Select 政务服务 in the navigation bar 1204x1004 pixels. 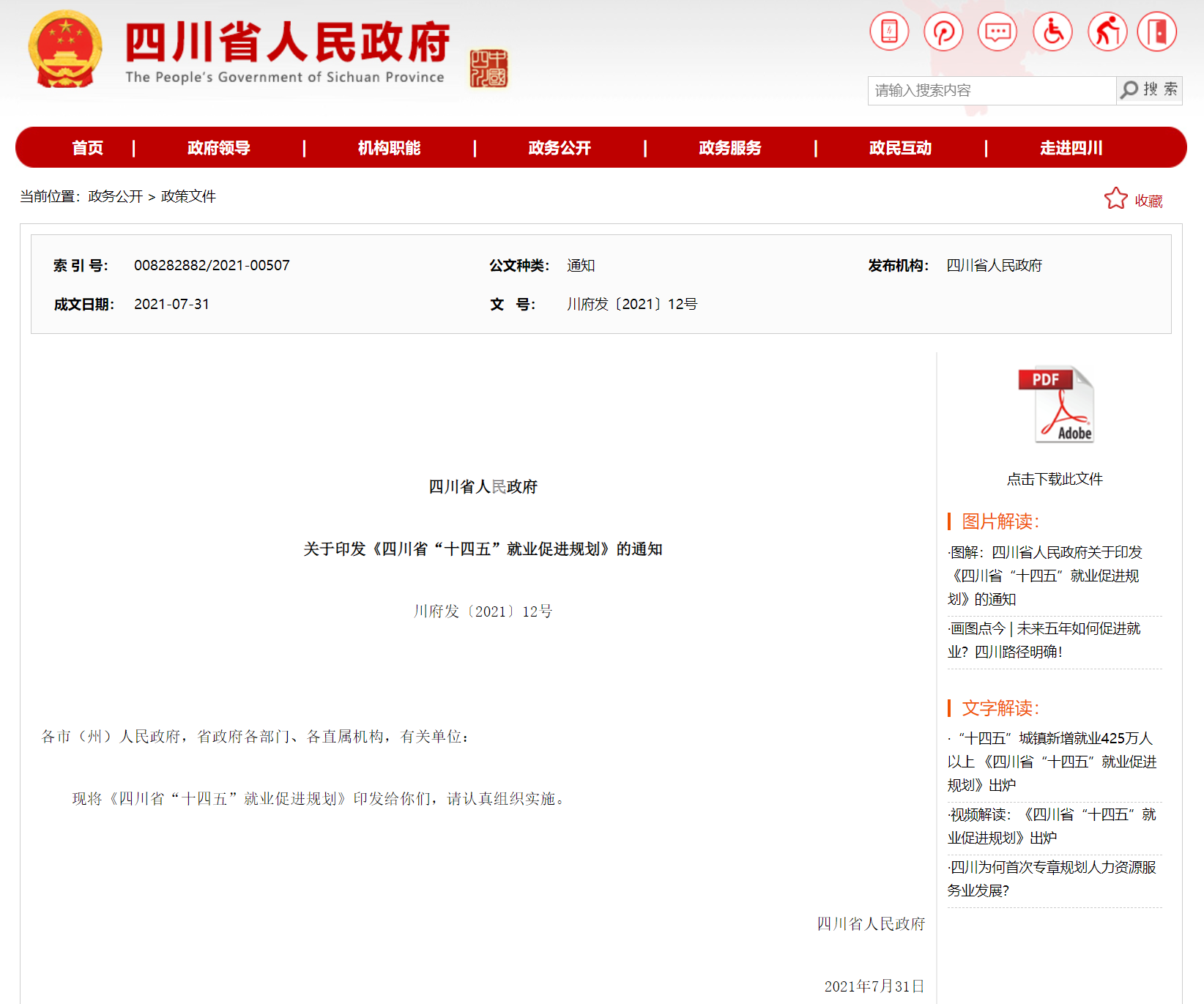(730, 148)
